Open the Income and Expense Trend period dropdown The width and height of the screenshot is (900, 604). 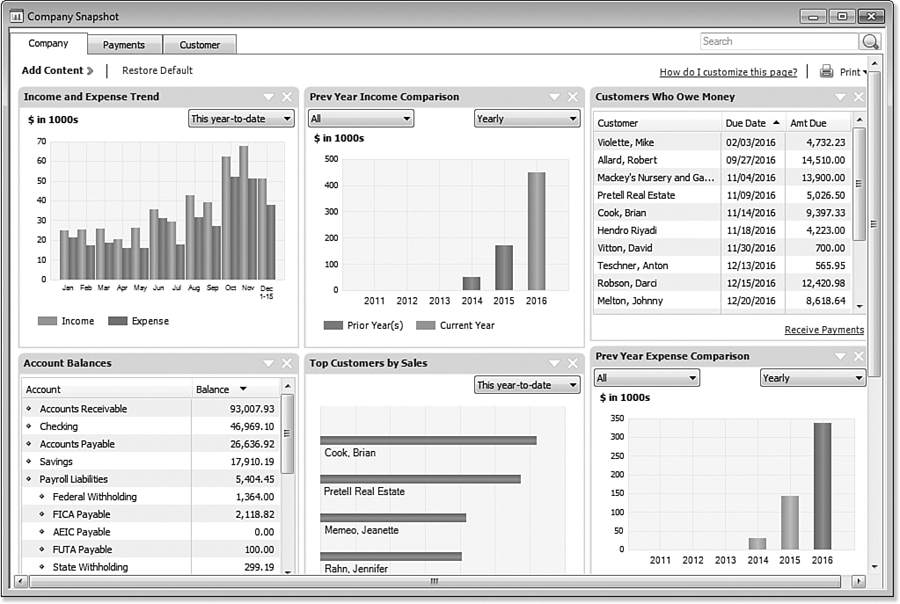(x=241, y=119)
